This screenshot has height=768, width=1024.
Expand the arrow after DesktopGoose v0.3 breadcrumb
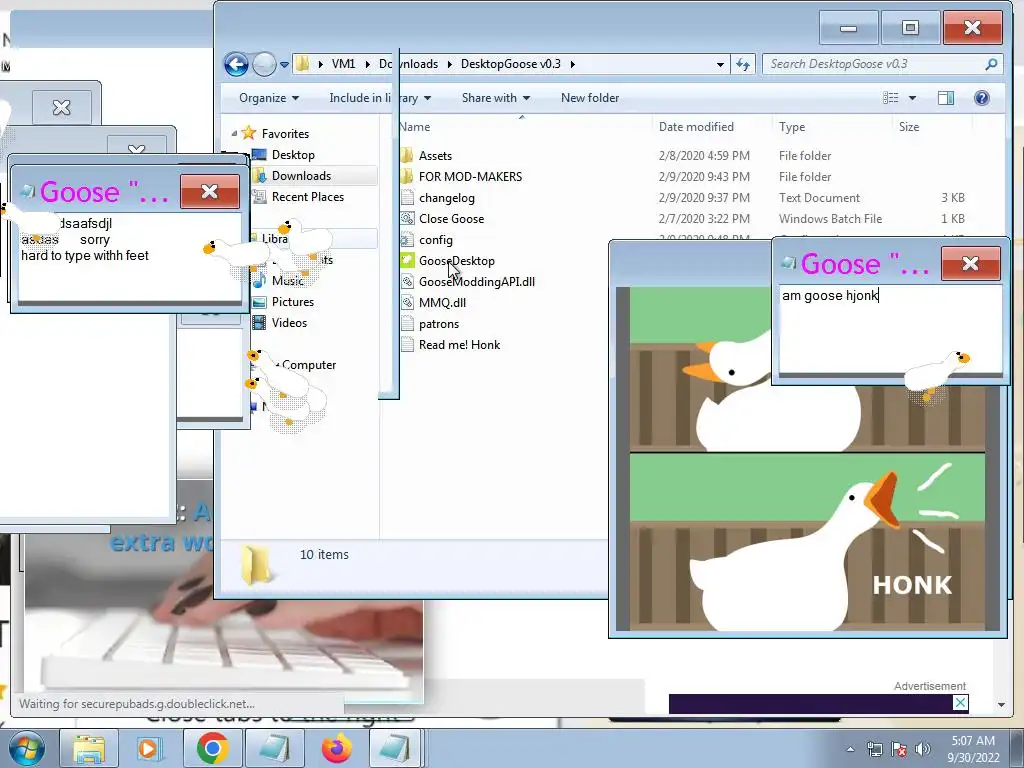573,64
